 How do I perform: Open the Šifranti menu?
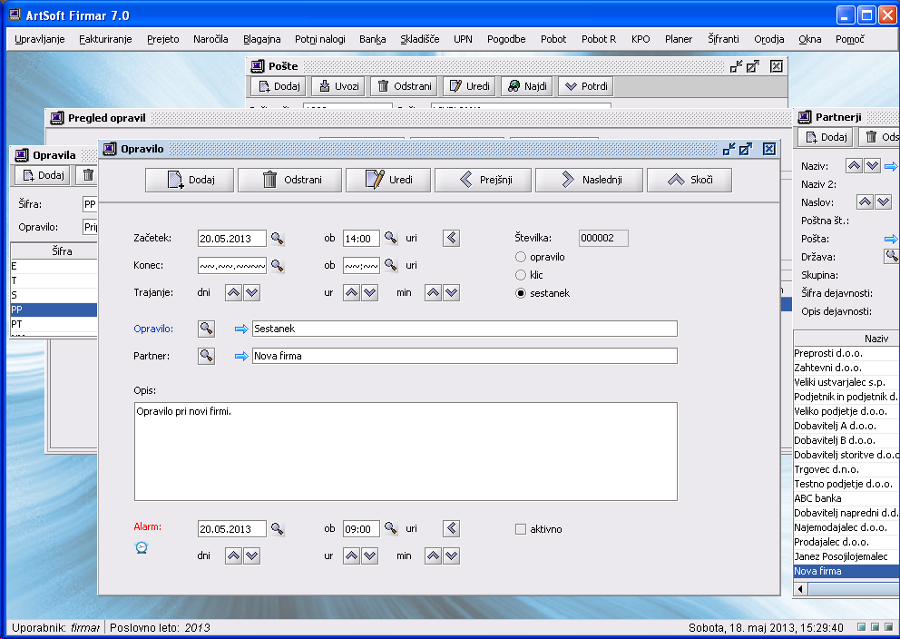pos(725,39)
